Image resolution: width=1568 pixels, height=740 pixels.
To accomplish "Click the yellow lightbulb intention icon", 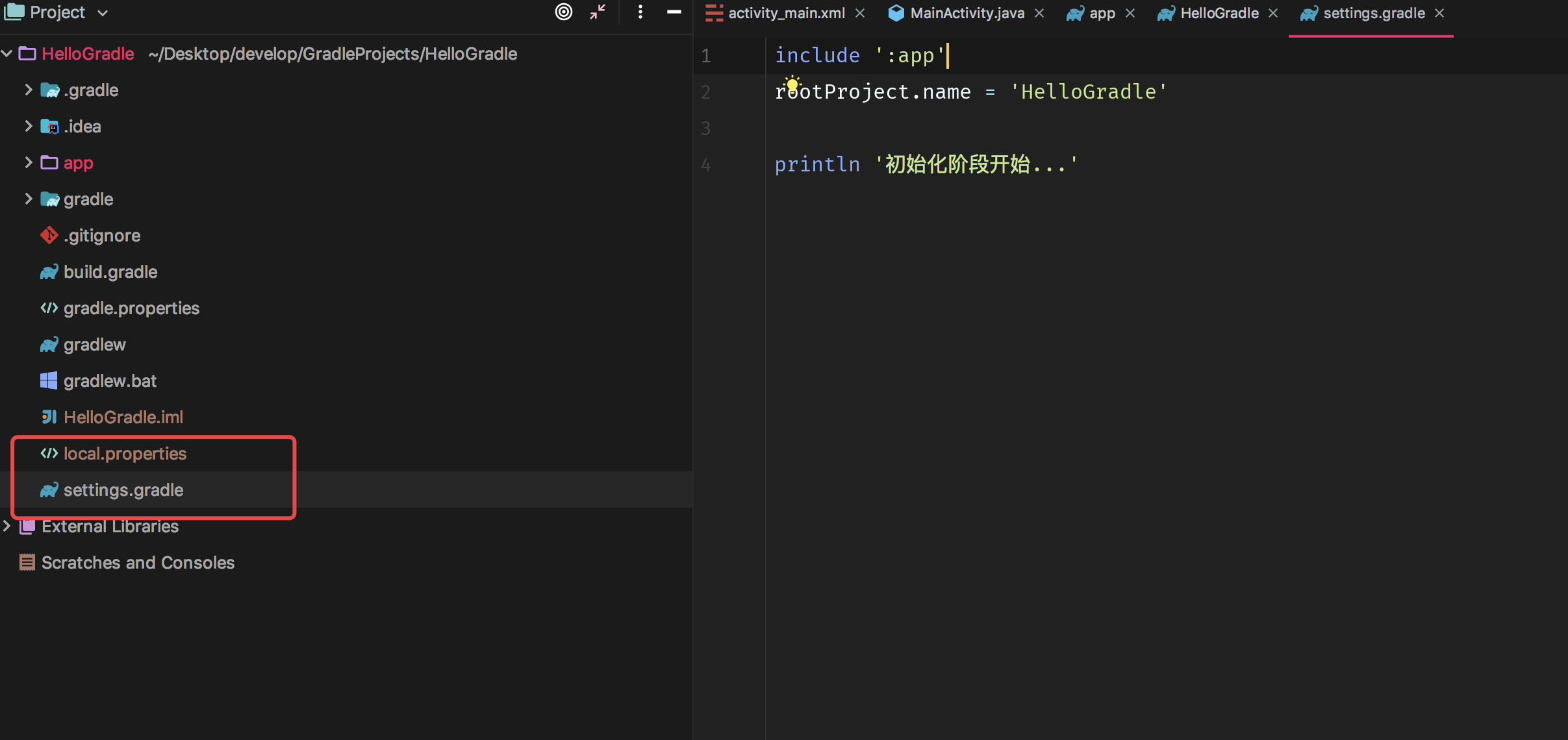I will tap(792, 84).
